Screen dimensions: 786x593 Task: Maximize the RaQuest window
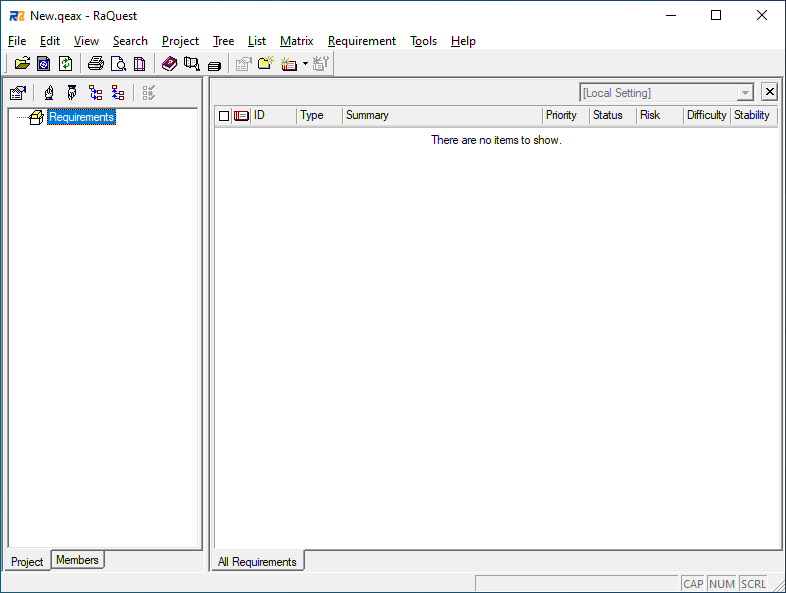[x=716, y=16]
